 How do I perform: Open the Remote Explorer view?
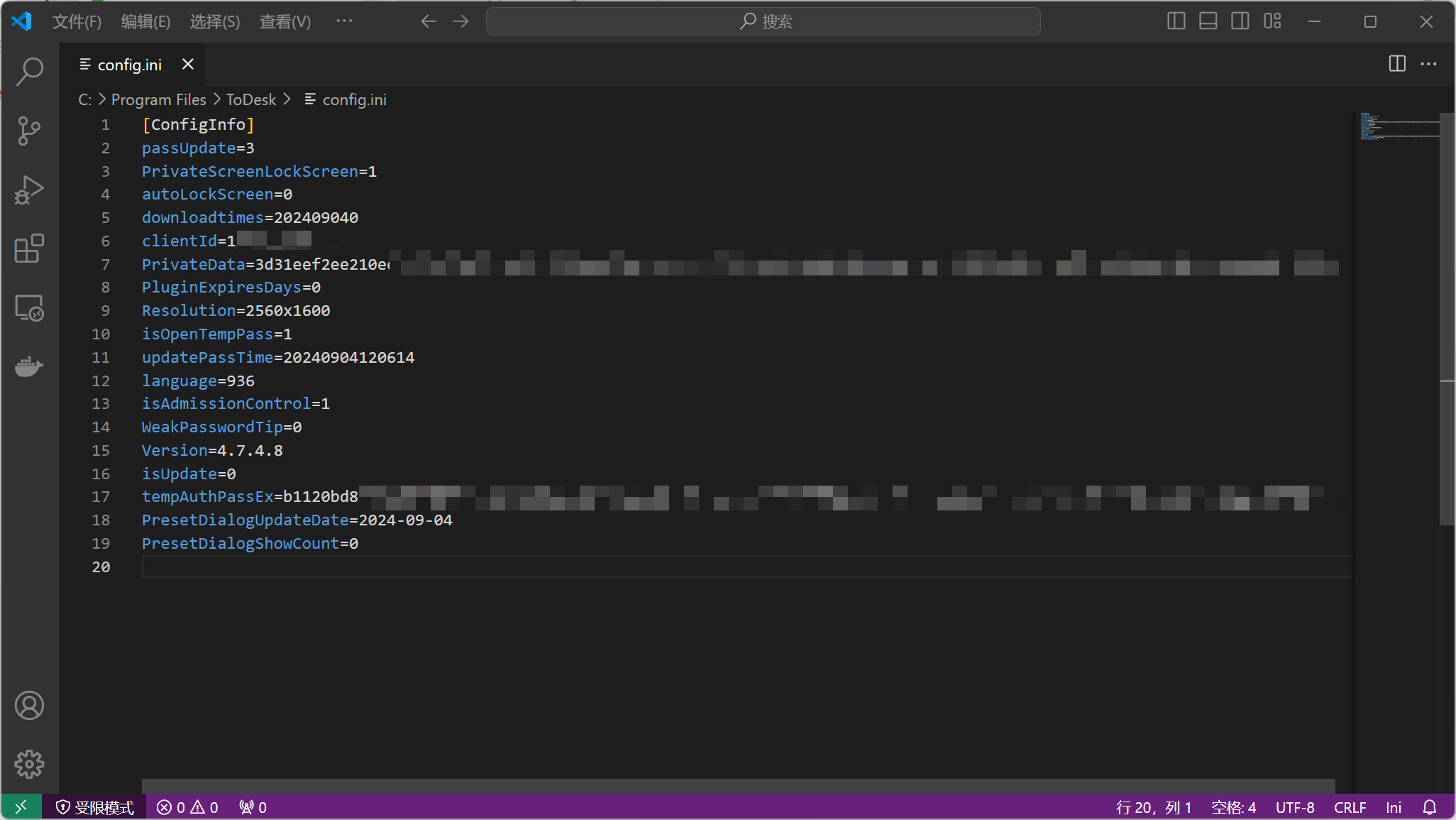[29, 308]
